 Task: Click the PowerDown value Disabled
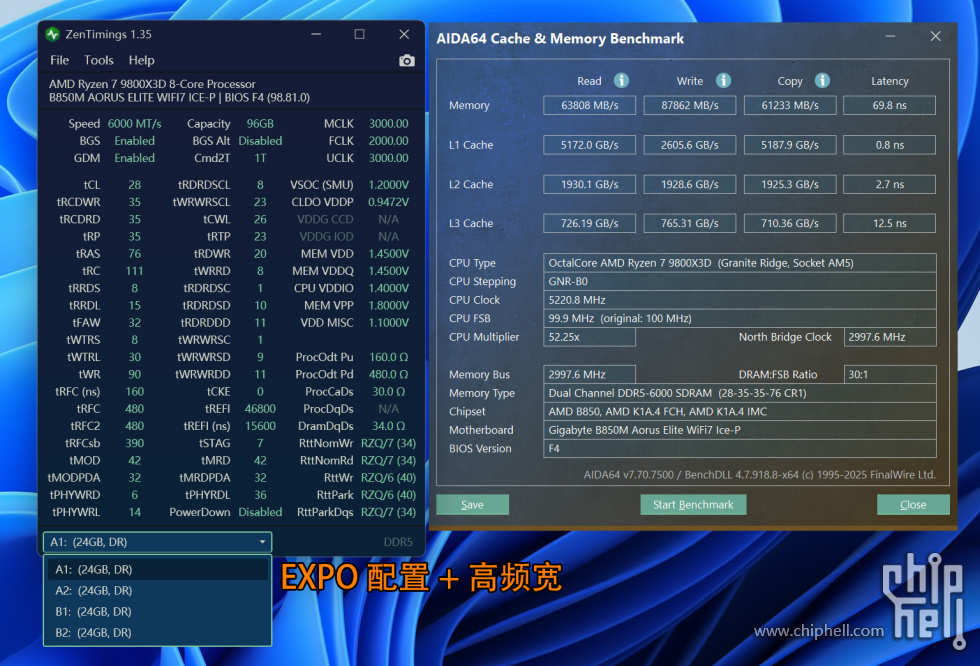pyautogui.click(x=260, y=512)
